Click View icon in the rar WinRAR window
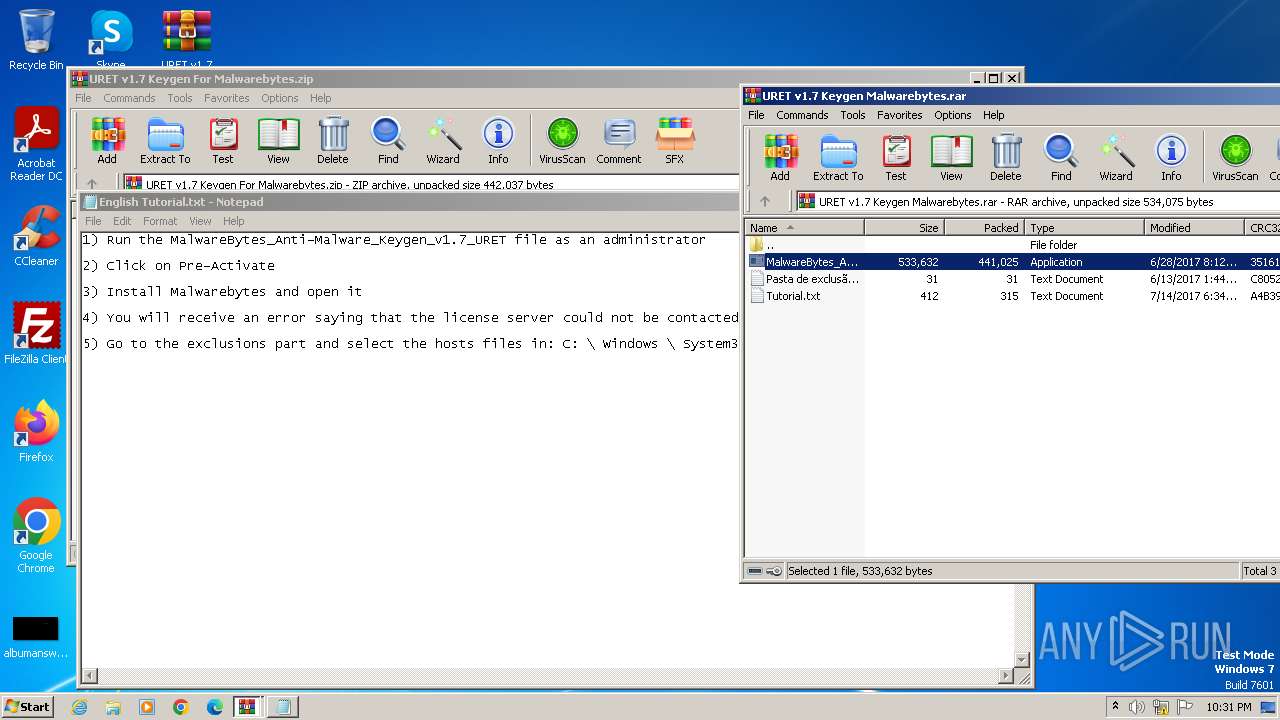Screen dimensions: 1280x720 click(951, 158)
